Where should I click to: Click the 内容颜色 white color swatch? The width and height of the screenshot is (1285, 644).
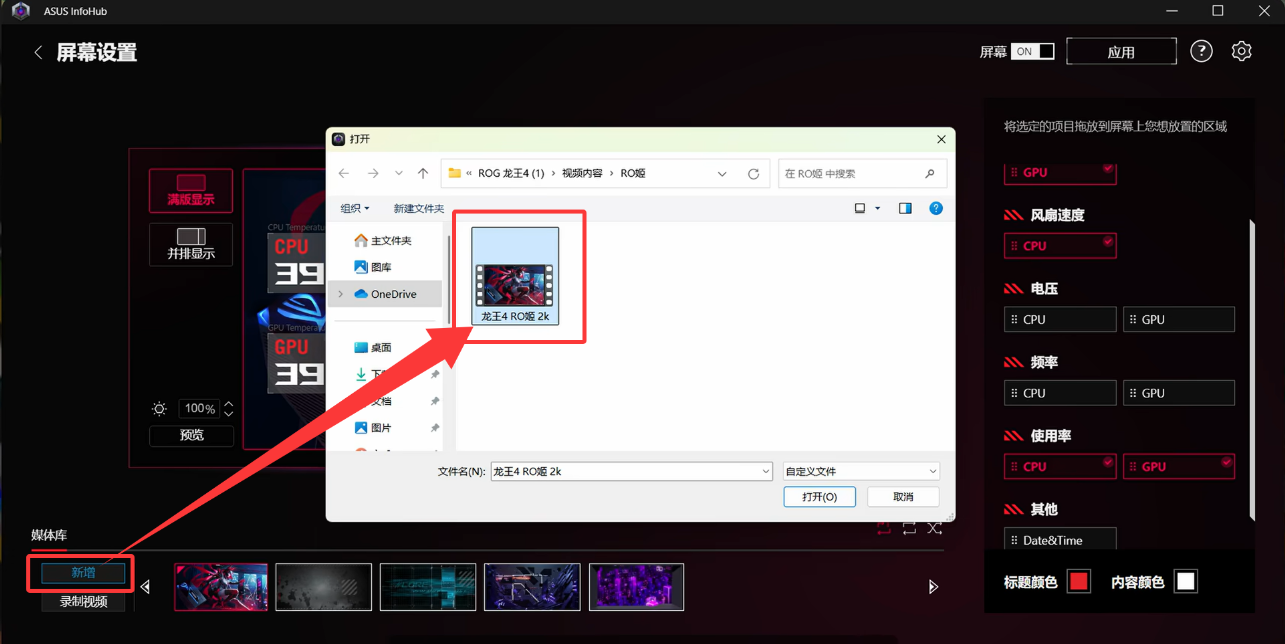click(1185, 581)
